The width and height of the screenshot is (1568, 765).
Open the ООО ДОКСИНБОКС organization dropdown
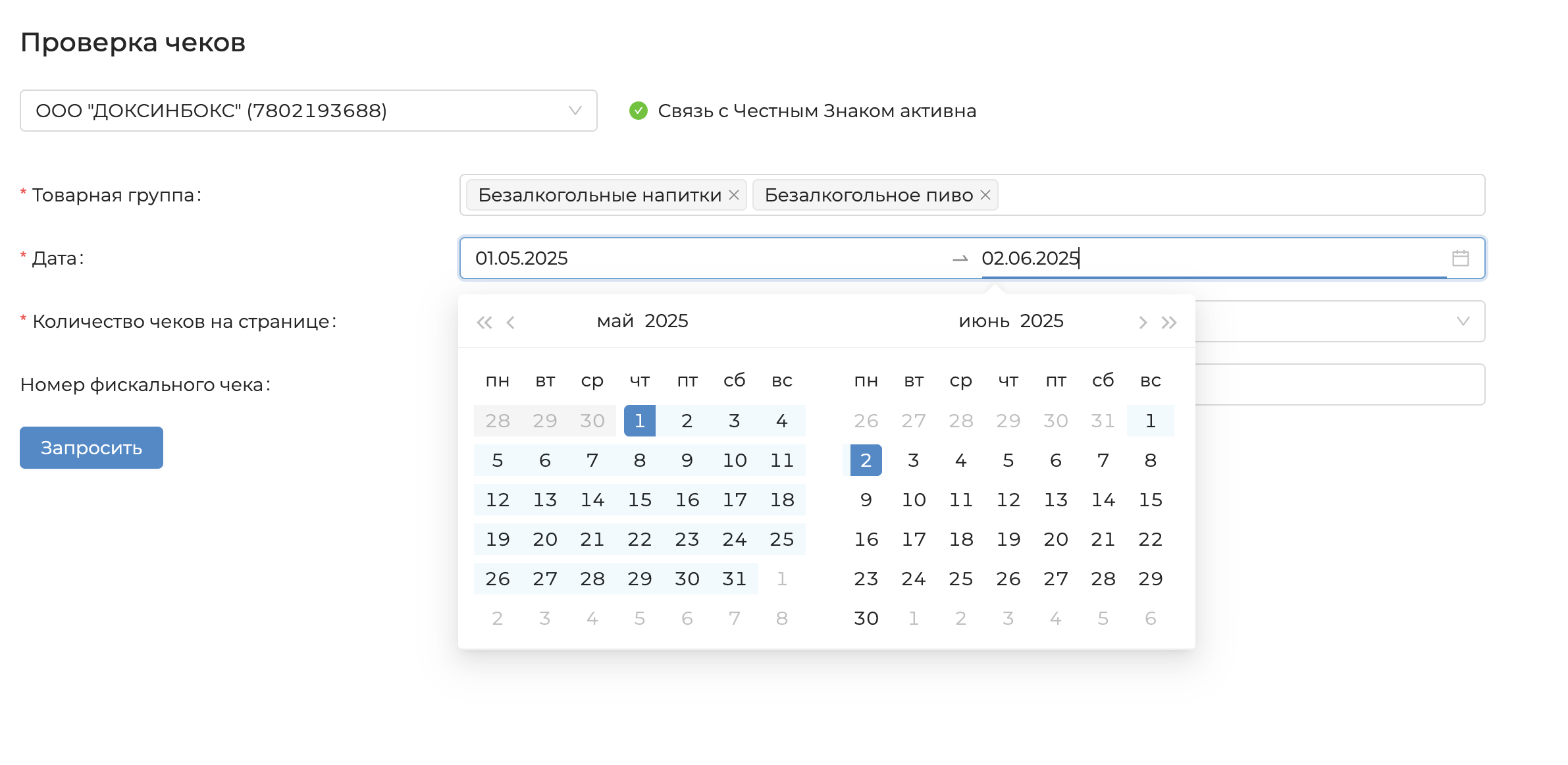(x=308, y=111)
